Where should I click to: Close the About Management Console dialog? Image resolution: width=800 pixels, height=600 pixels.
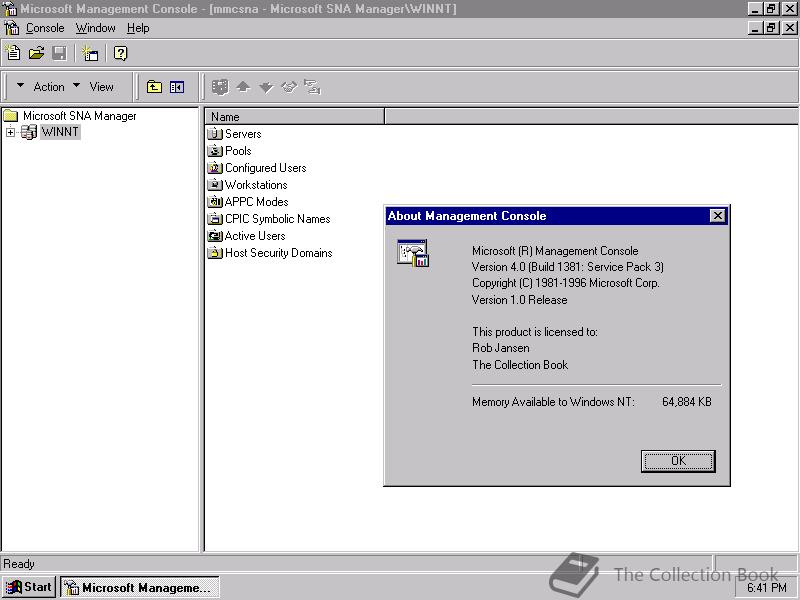(717, 216)
